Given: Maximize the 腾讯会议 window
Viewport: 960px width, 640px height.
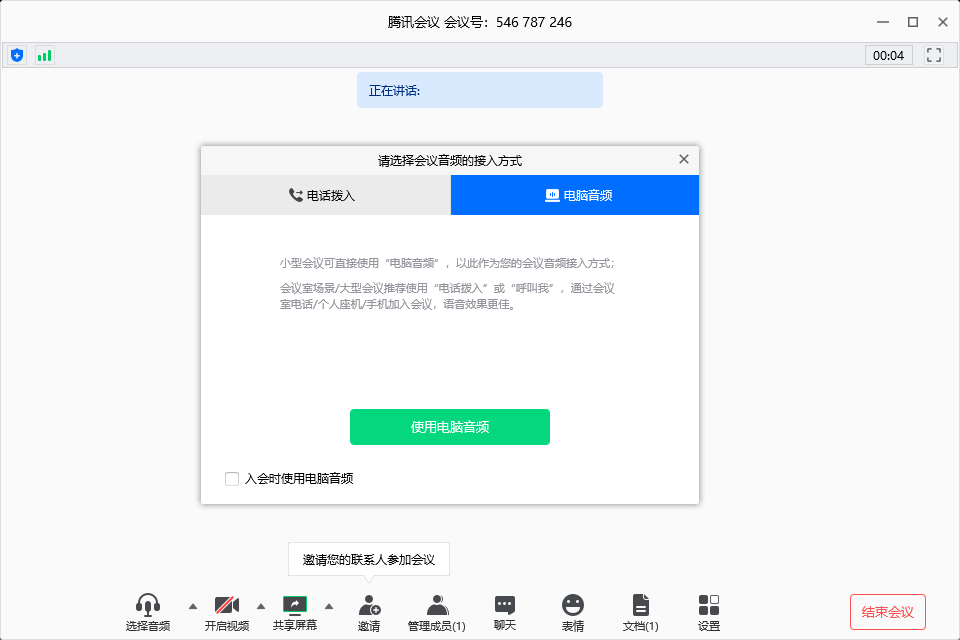Looking at the screenshot, I should pyautogui.click(x=913, y=22).
